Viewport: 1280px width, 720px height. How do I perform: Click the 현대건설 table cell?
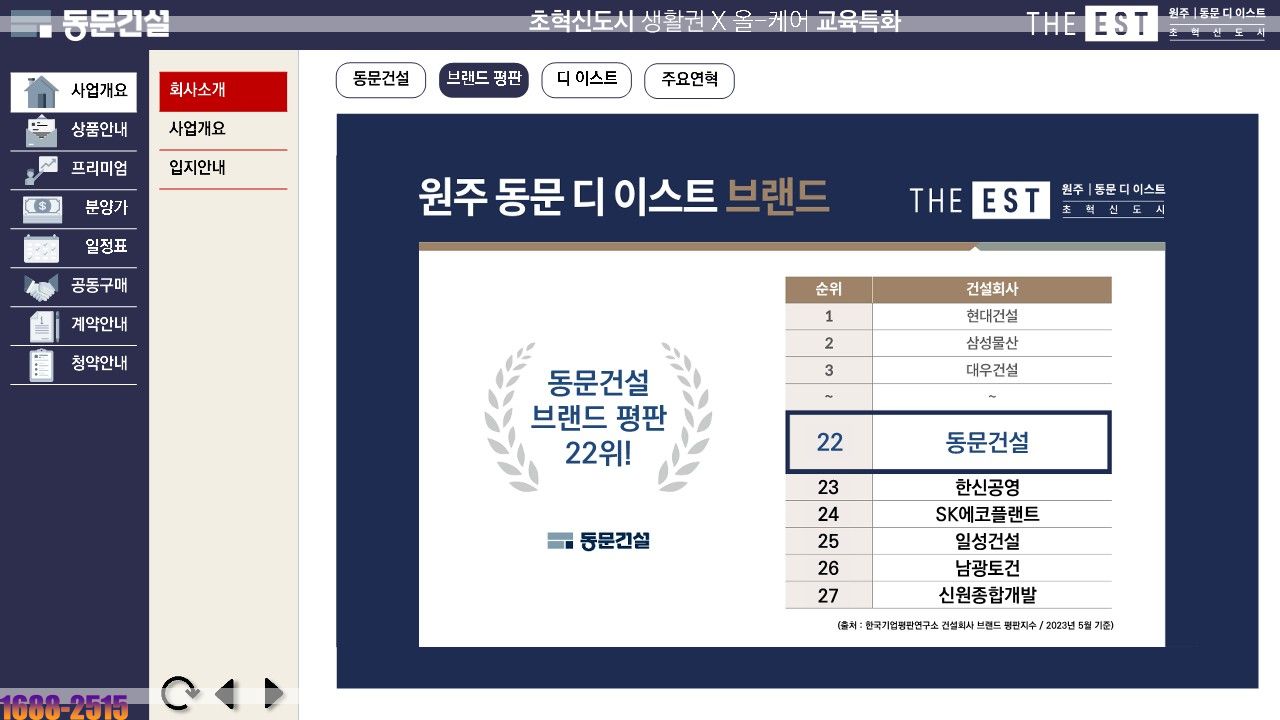point(992,316)
